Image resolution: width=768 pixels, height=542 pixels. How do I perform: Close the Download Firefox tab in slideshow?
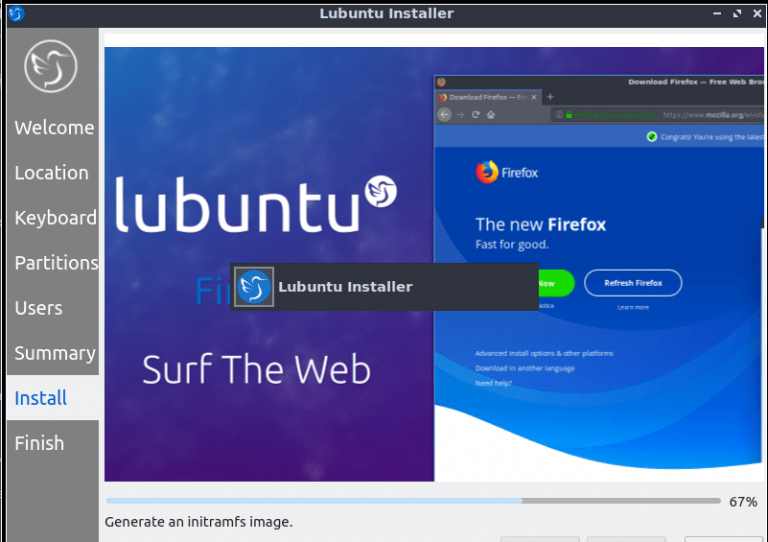534,97
